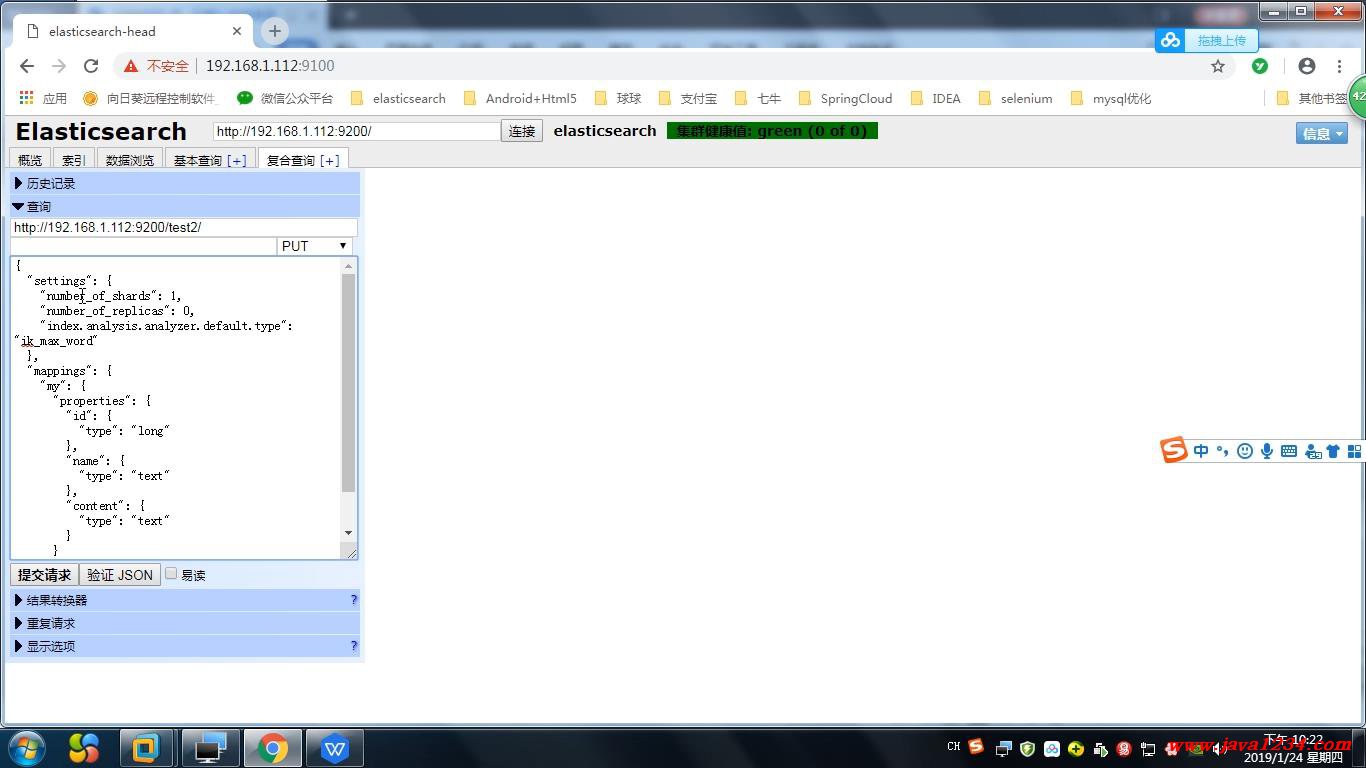Toggle punctuation mode on Sogou toolbar
This screenshot has height=768, width=1366.
(x=1222, y=451)
